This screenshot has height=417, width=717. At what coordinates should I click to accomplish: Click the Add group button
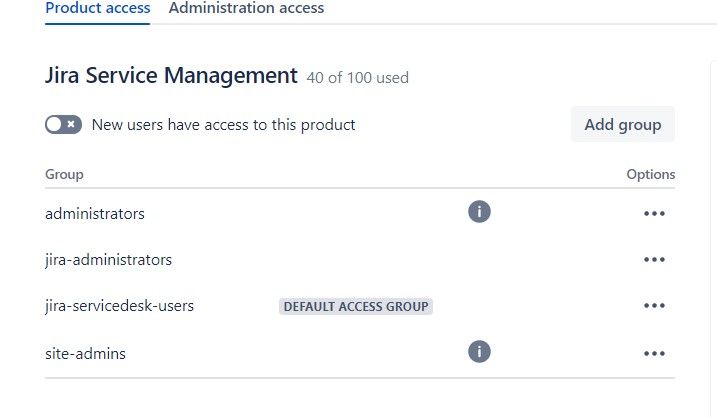click(x=623, y=124)
